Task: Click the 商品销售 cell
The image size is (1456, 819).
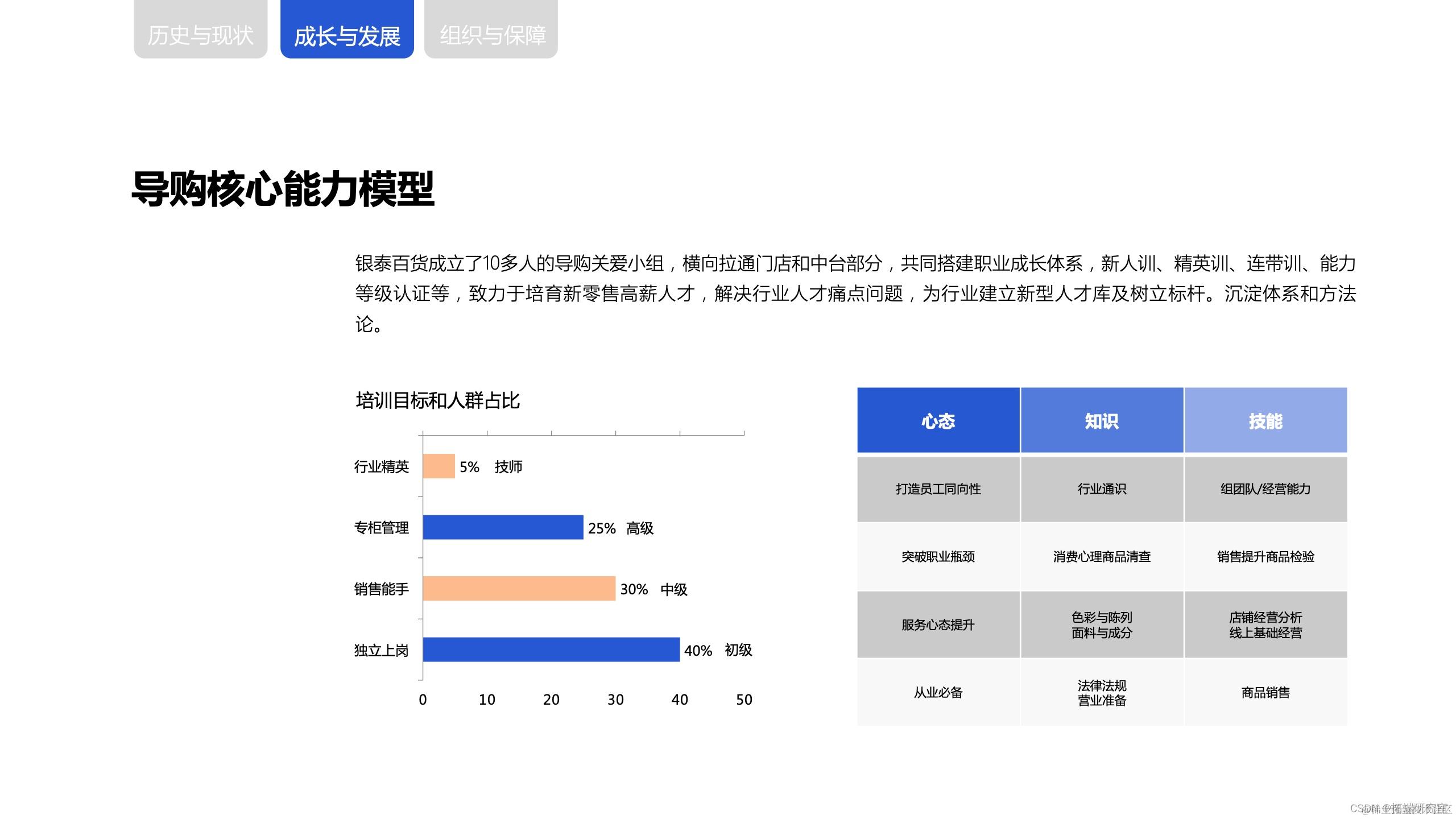Action: point(1265,692)
